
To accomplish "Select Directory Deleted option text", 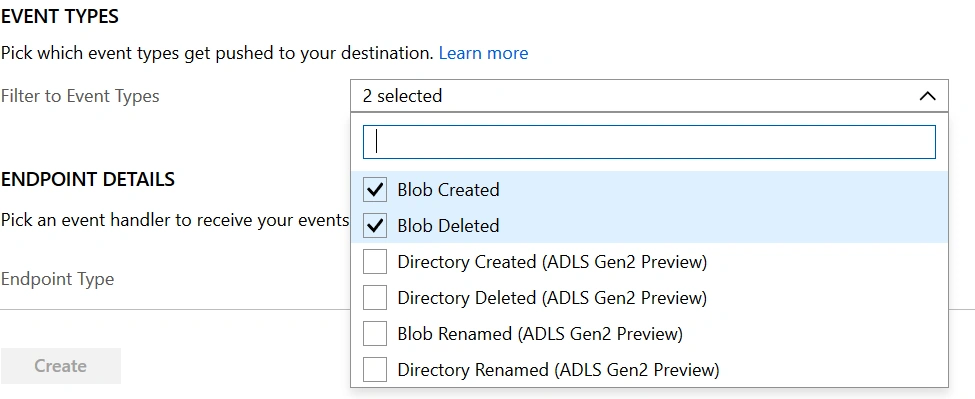I will [x=552, y=298].
